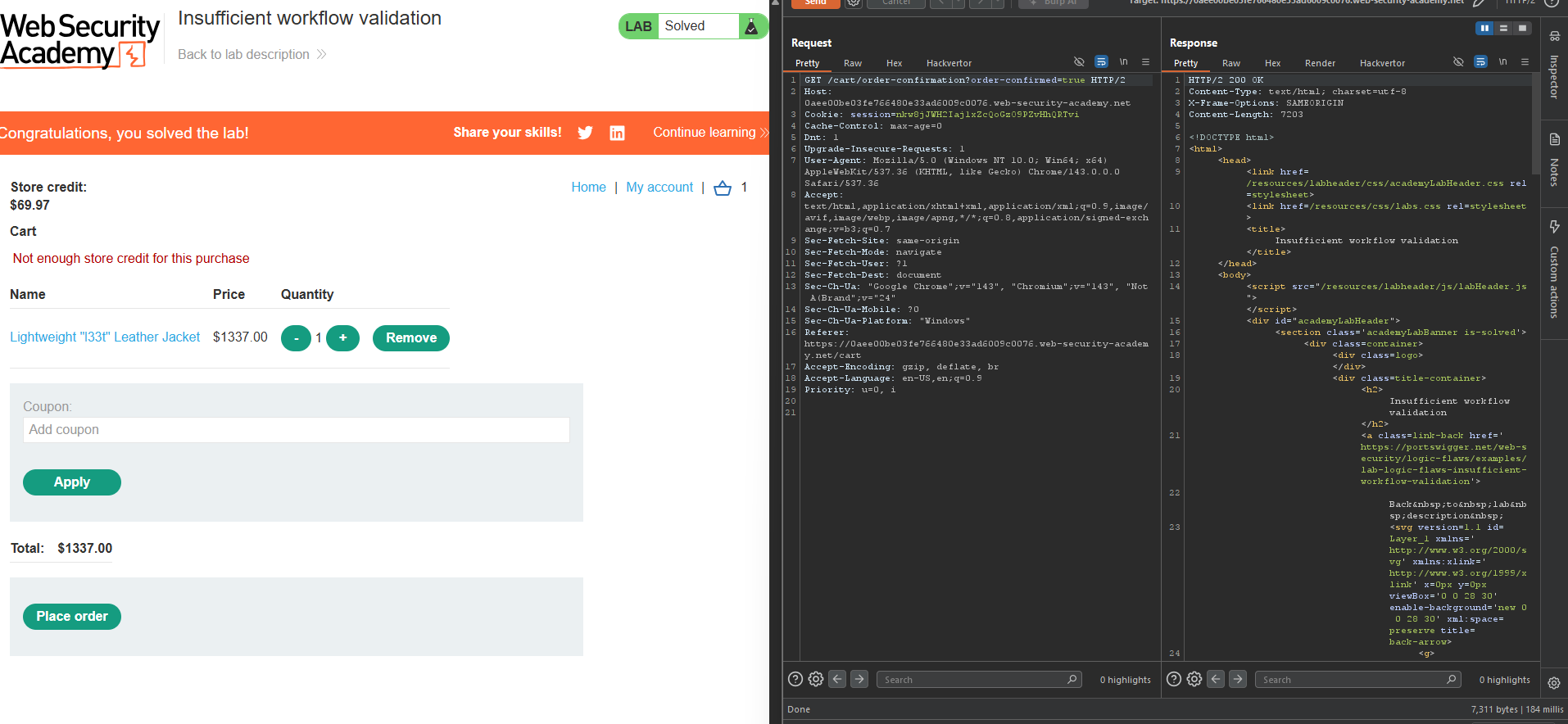Open the shopping cart basket icon
The image size is (1568, 724).
(723, 188)
